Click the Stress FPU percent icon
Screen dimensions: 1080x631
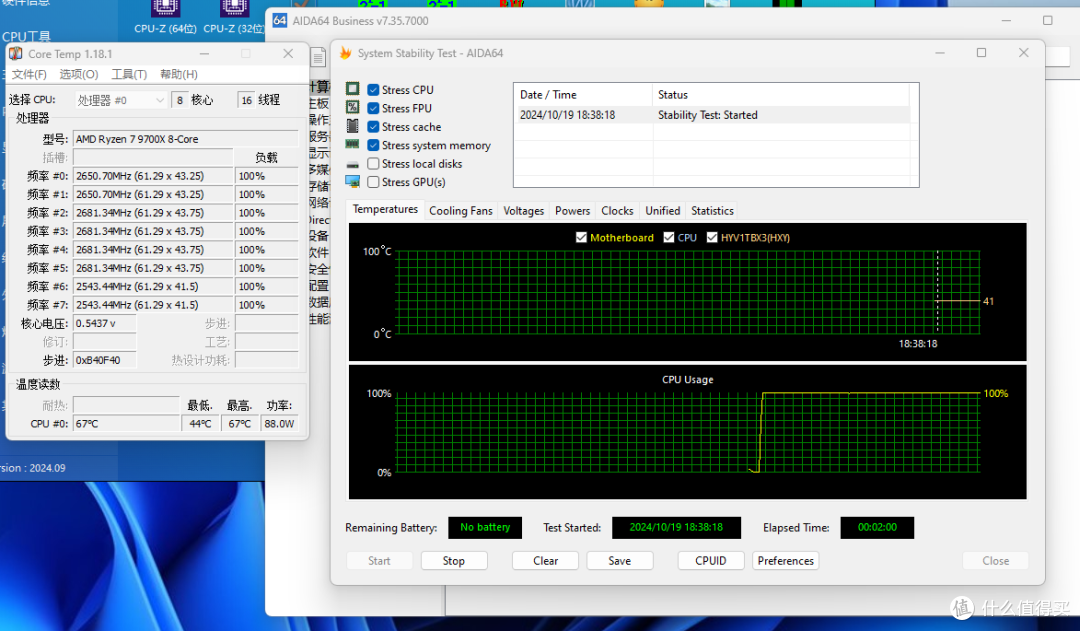(352, 107)
